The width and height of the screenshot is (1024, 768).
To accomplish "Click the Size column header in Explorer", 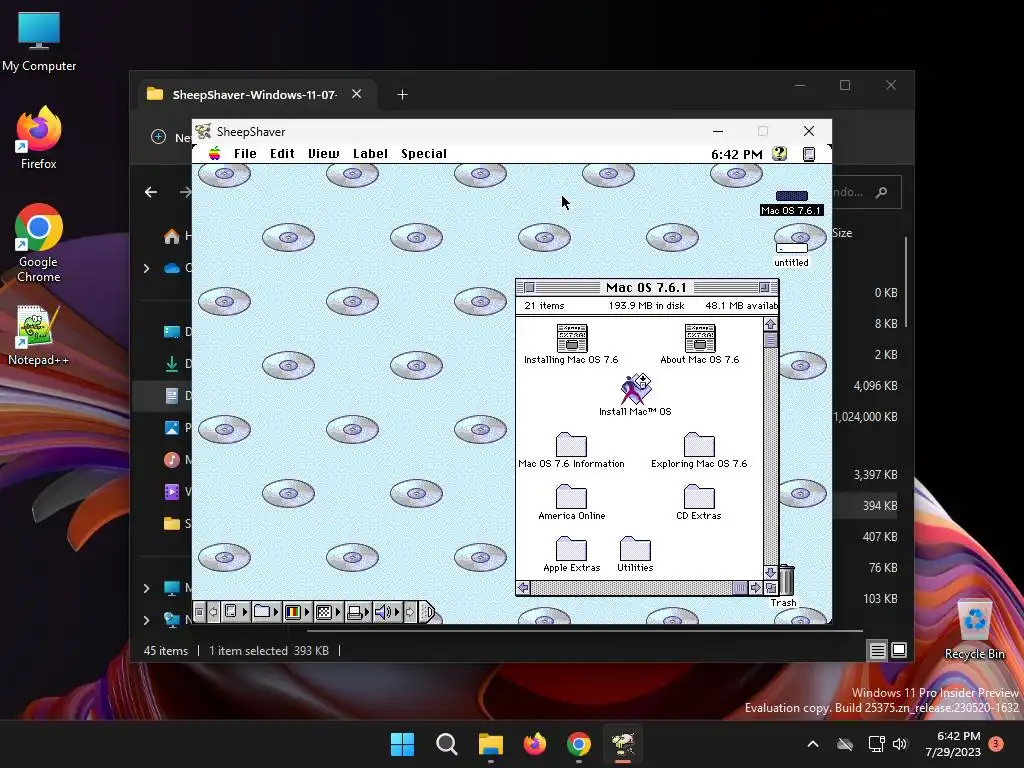I will click(x=842, y=233).
